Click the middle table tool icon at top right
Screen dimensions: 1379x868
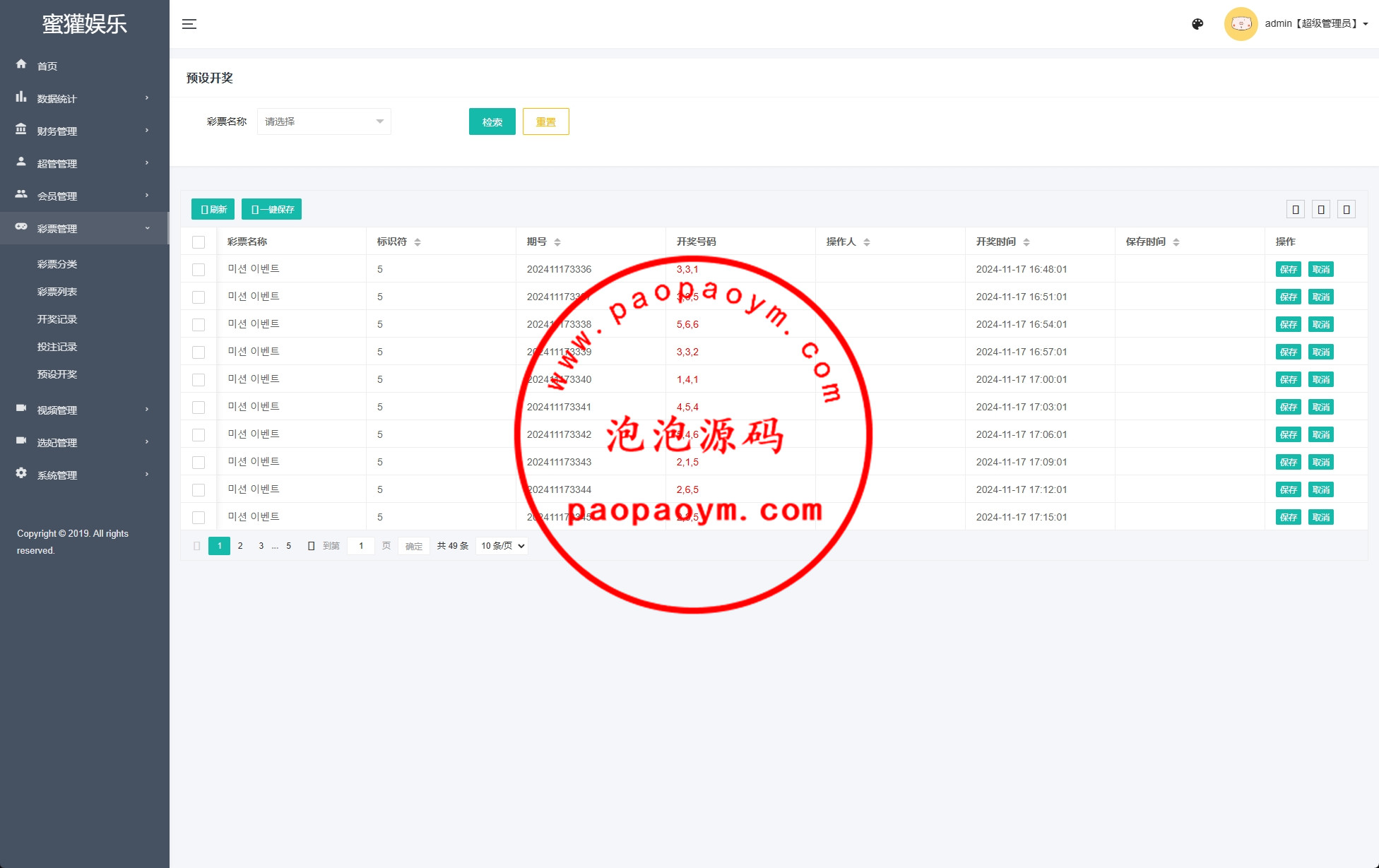[x=1321, y=209]
